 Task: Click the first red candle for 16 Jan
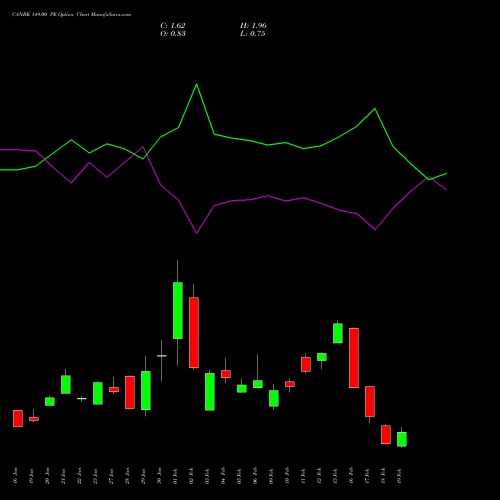[x=18, y=418]
